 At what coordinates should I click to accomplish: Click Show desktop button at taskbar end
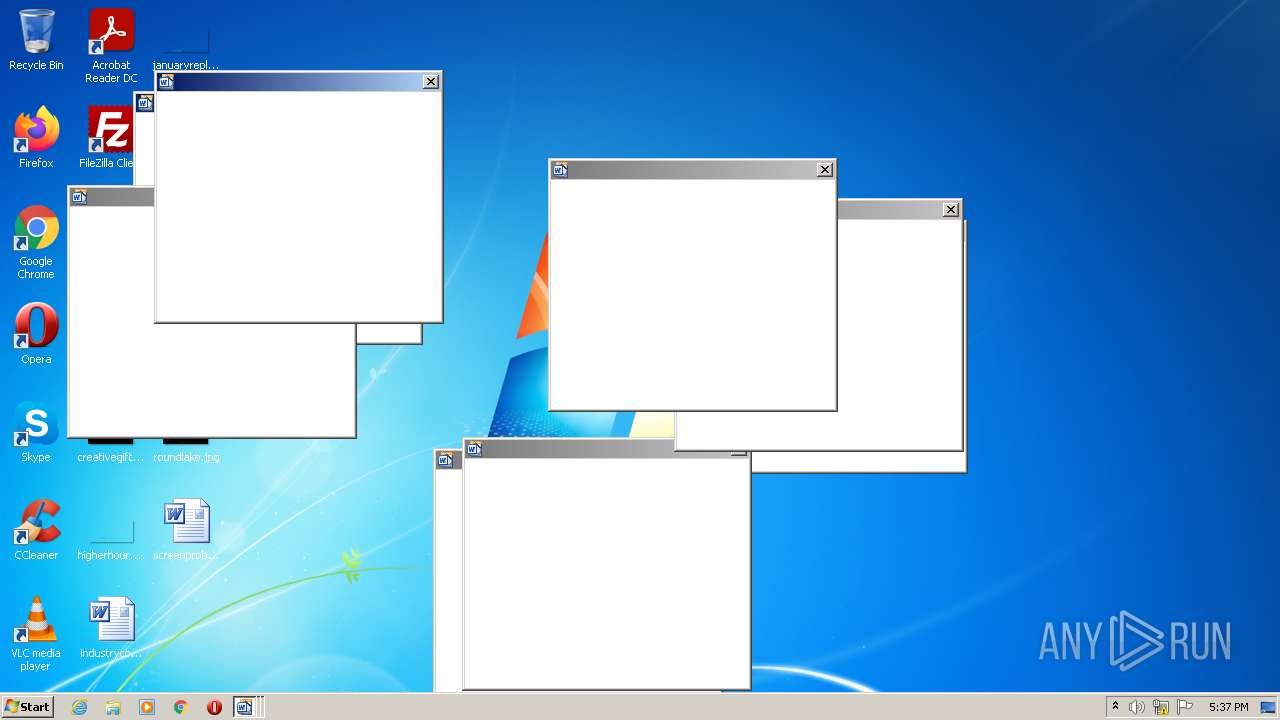1269,707
